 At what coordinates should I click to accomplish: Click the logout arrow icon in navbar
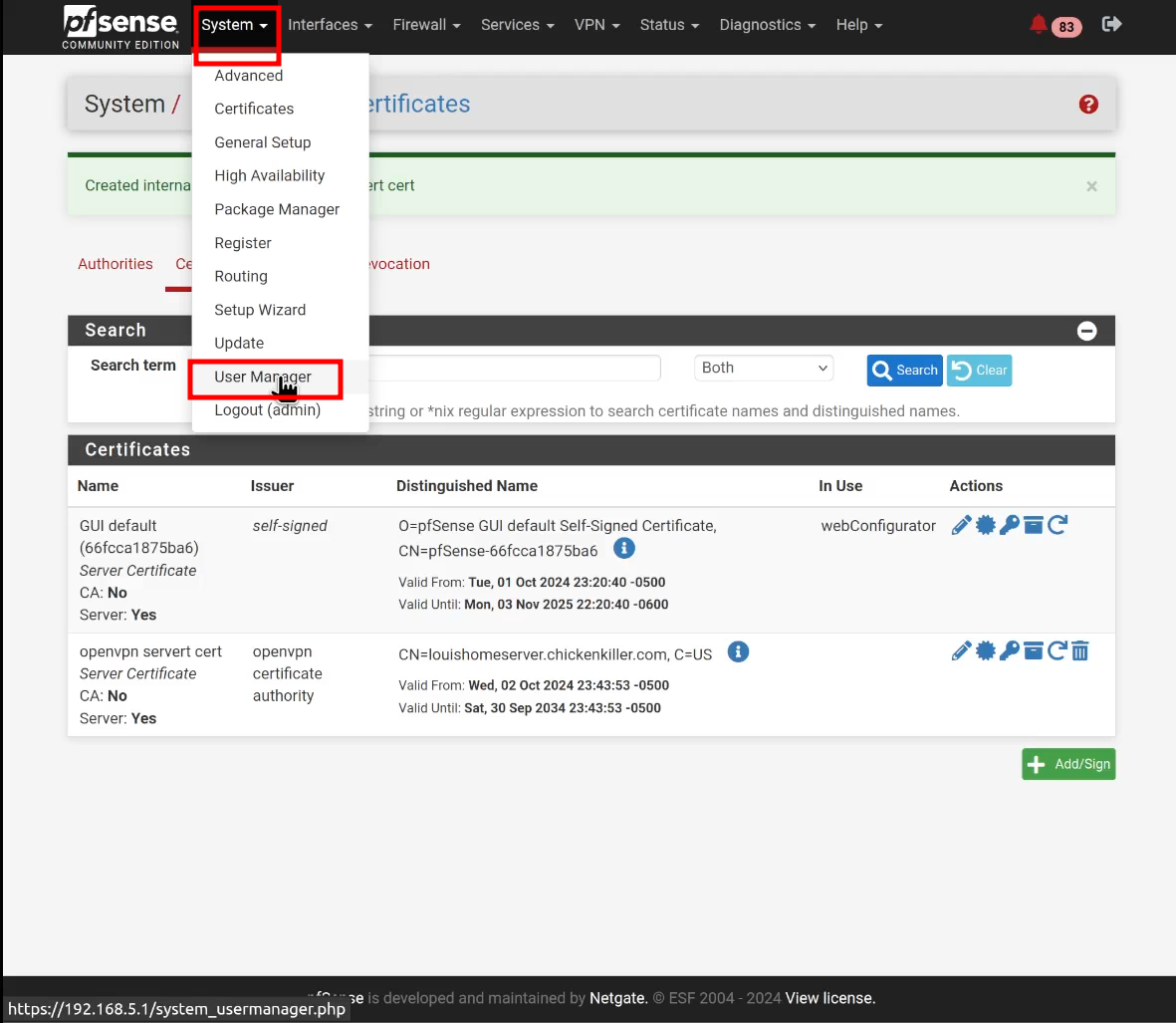(x=1111, y=25)
